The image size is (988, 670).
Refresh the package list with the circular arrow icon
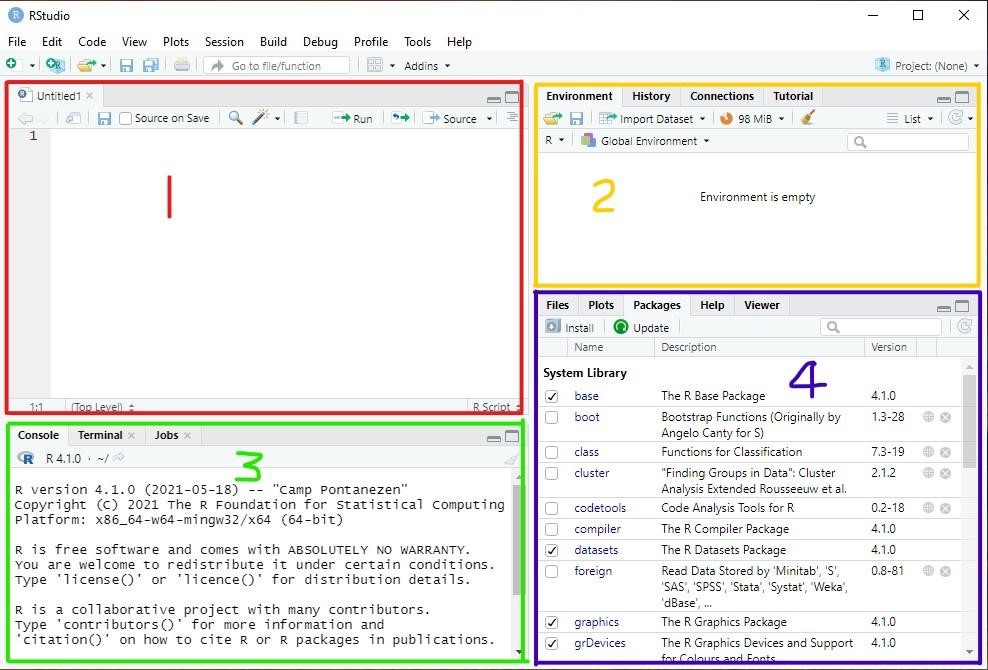[x=962, y=326]
